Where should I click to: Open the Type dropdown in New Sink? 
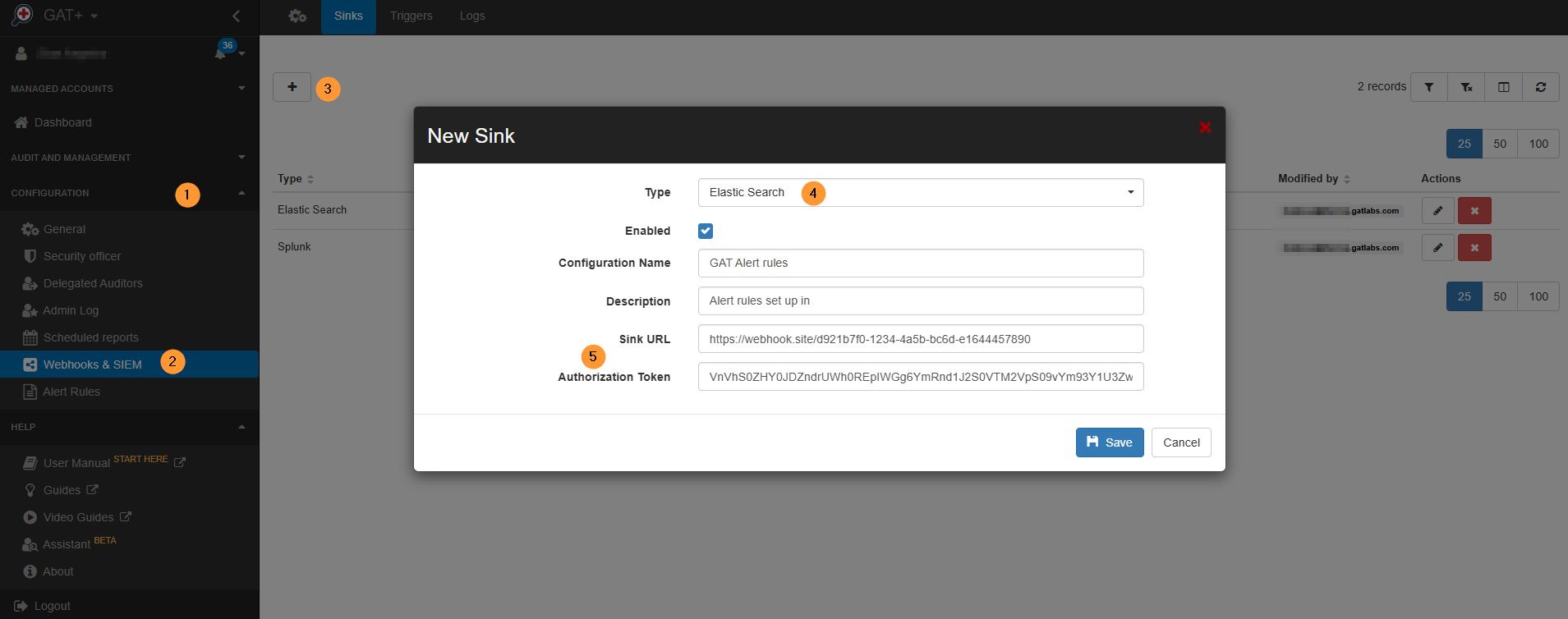pyautogui.click(x=921, y=193)
